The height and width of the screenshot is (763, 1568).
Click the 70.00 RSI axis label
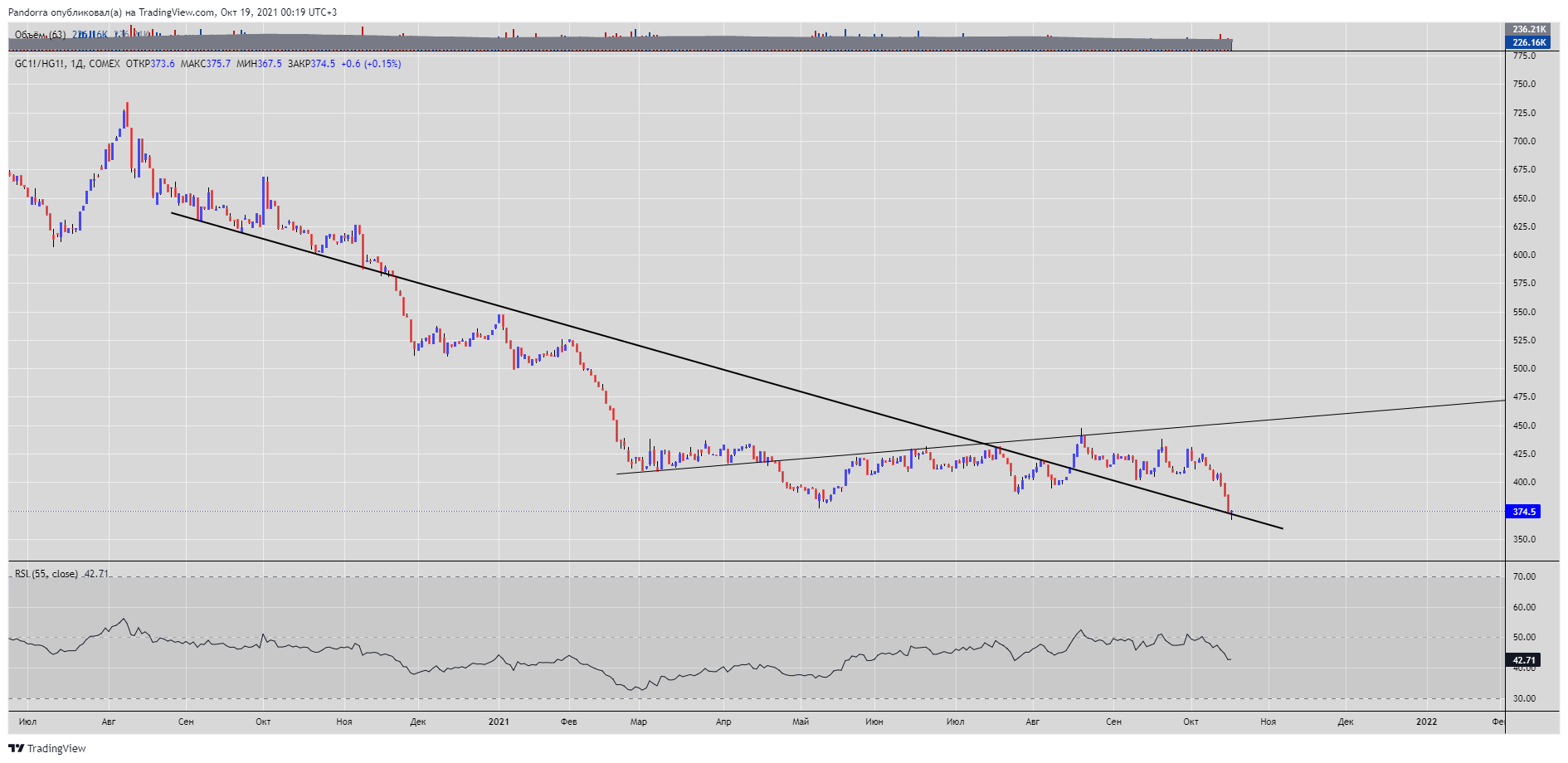click(1524, 576)
